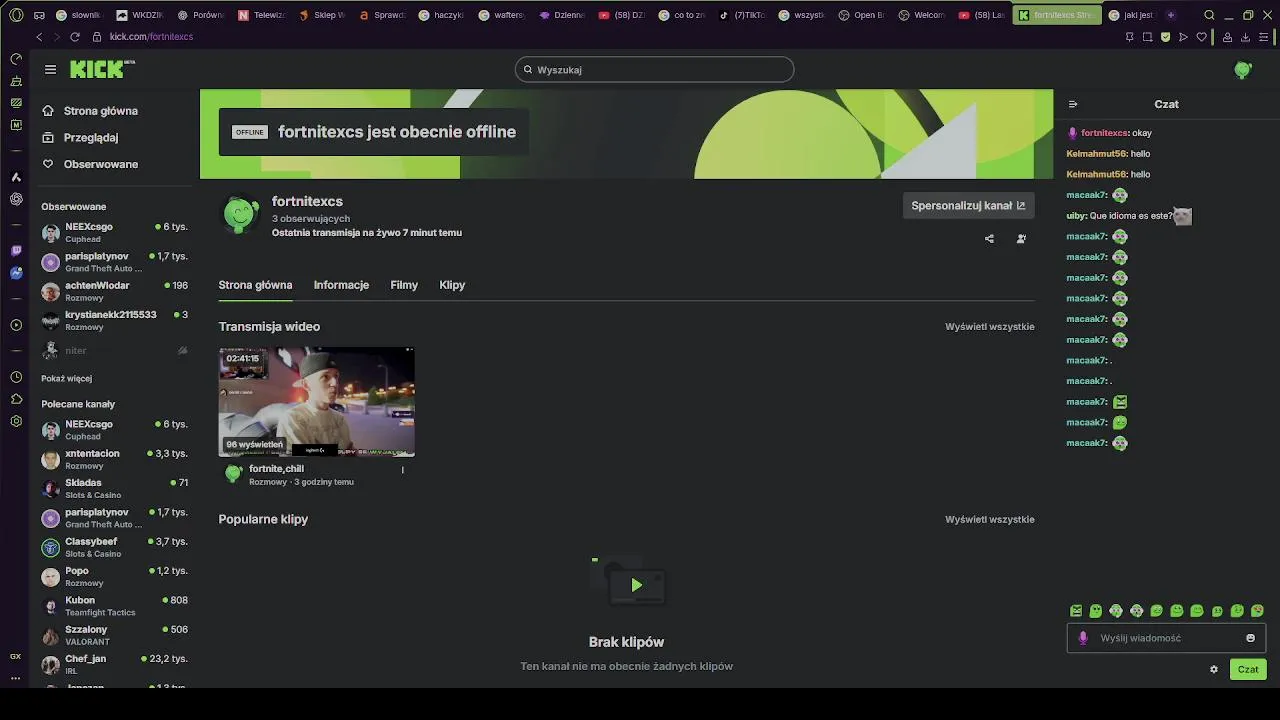Open Skladas Slots & Casino channel
The width and height of the screenshot is (1280, 720).
(114, 488)
